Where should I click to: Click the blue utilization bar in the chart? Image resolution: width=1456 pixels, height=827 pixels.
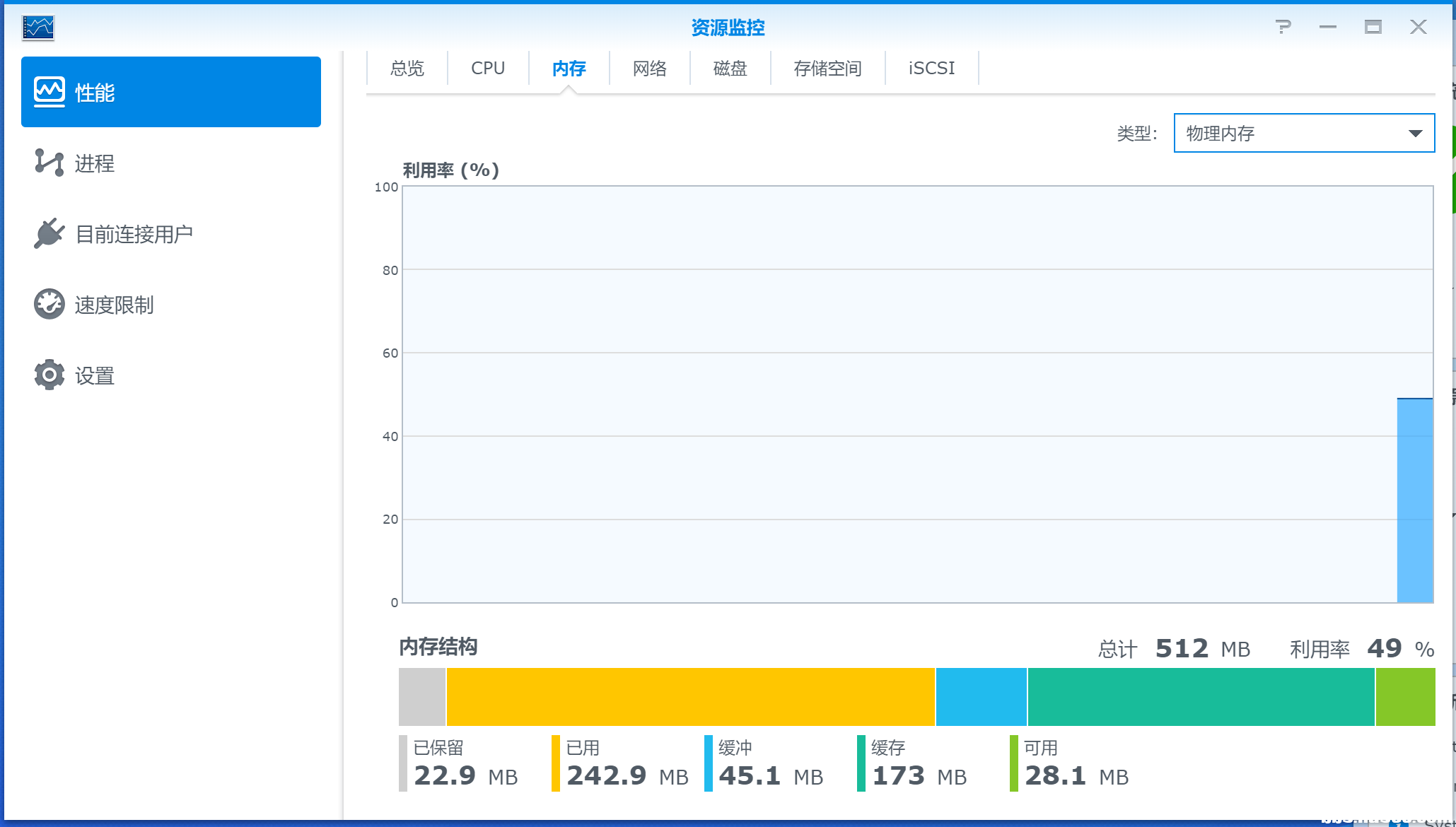[1415, 500]
